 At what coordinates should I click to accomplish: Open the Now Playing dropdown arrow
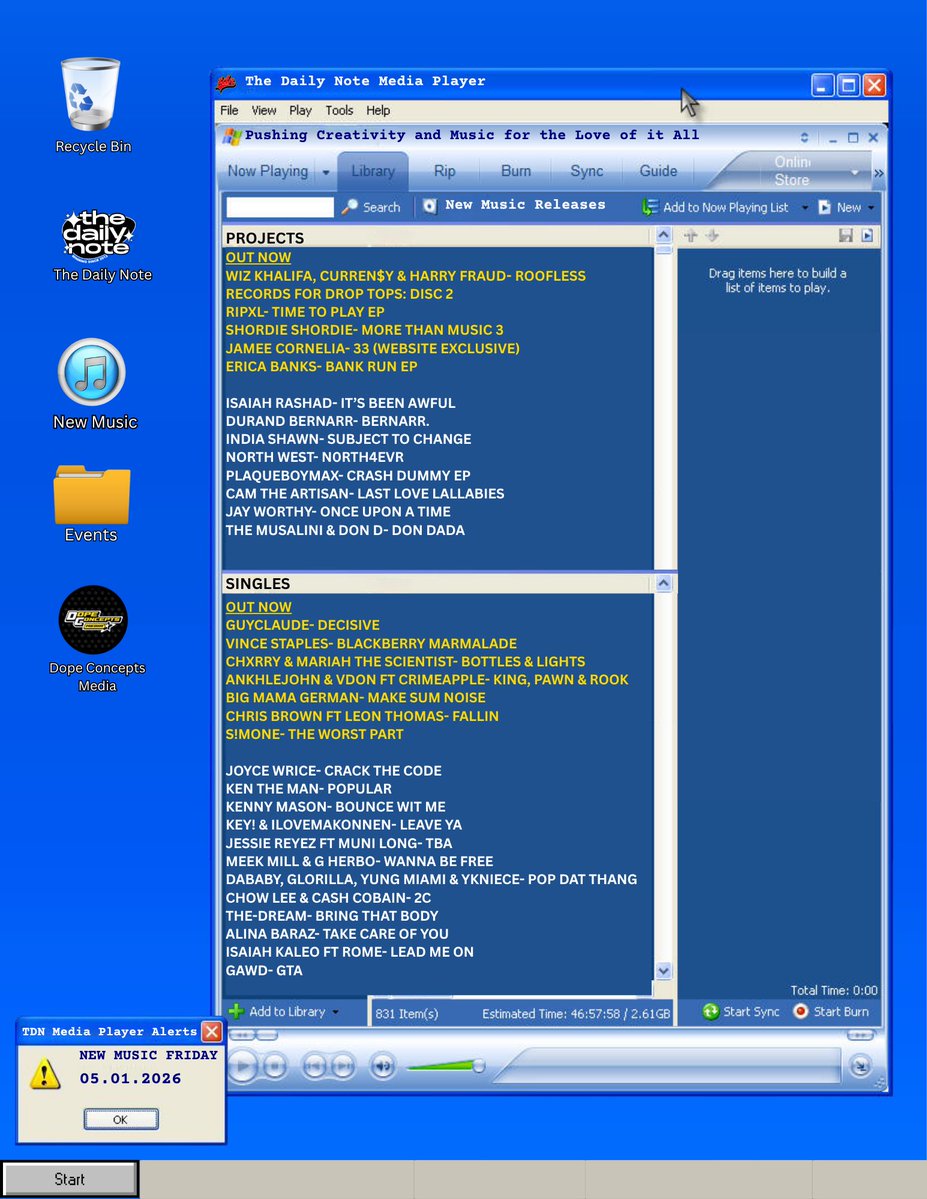(326, 172)
